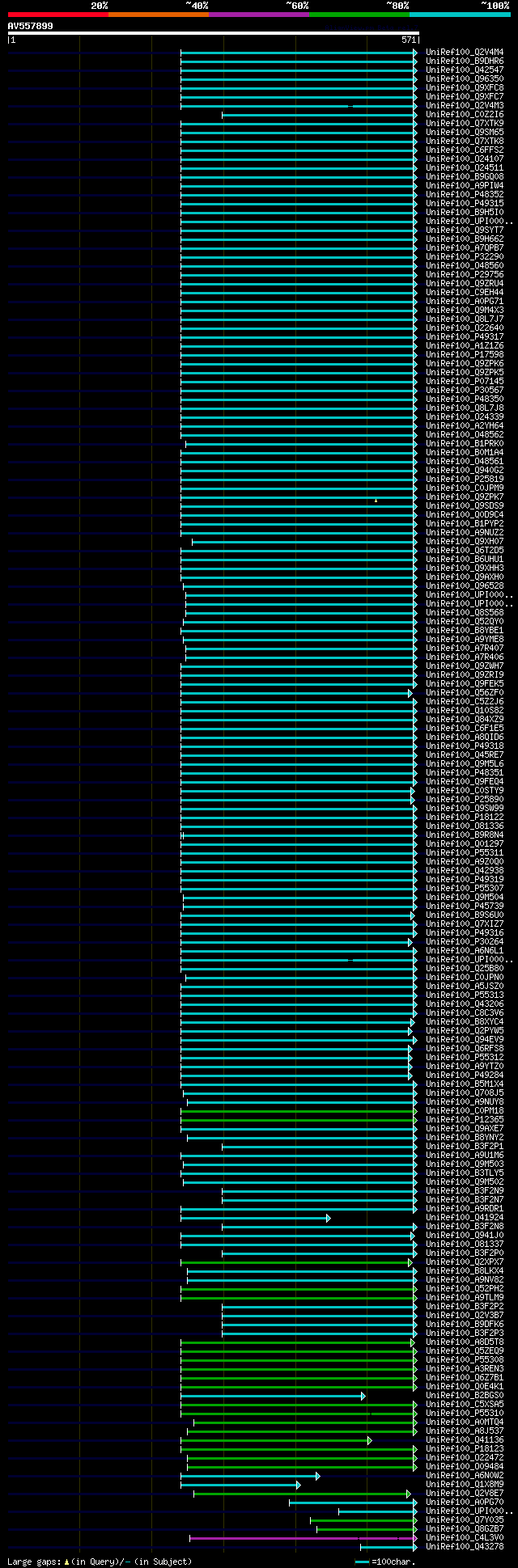518x1568 pixels.
Task: Select the UniRef100_P18122 label
Action: [465, 817]
